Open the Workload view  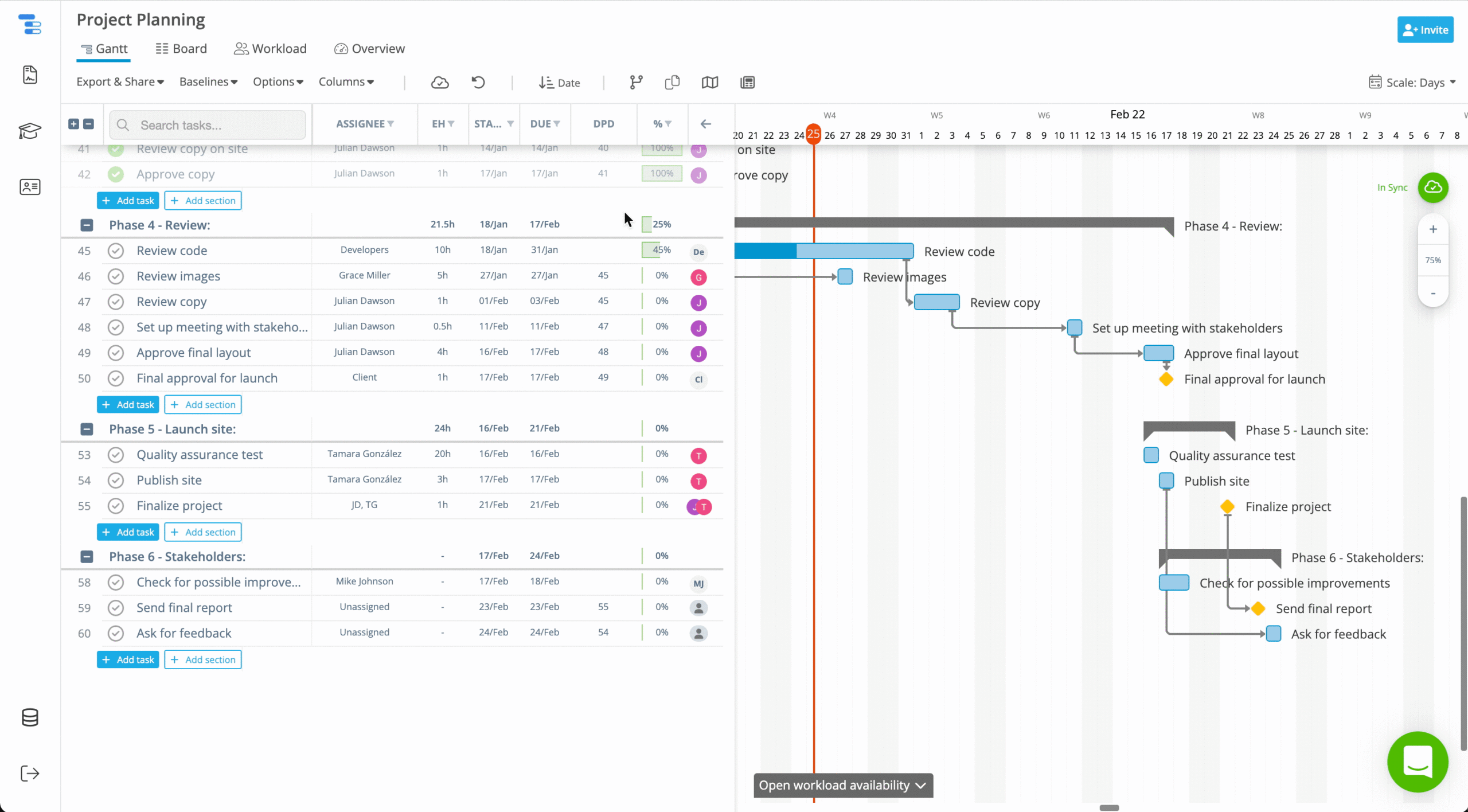270,48
